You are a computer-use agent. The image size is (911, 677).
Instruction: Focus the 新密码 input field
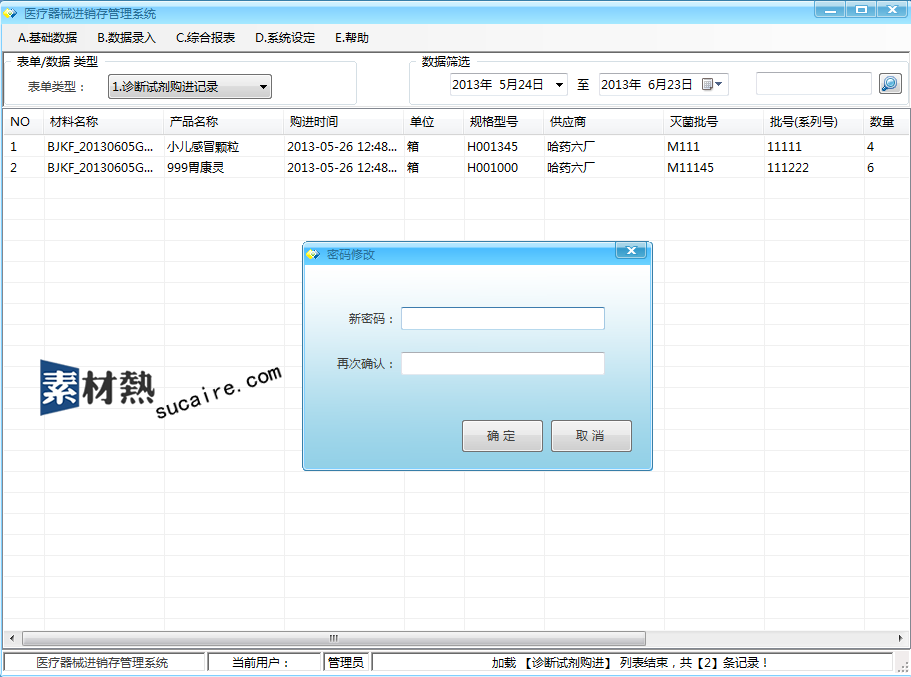pyautogui.click(x=503, y=318)
